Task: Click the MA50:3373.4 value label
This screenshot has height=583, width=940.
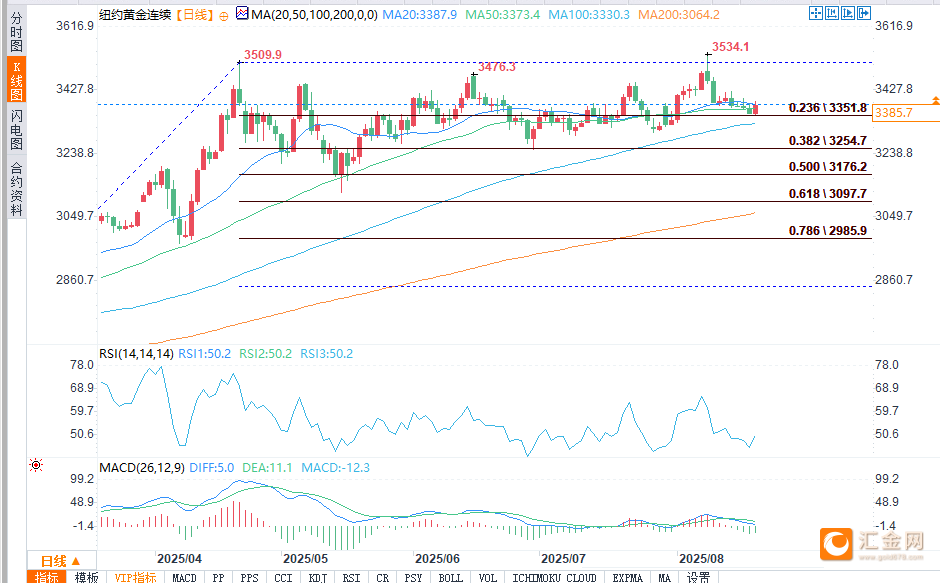Action: [502, 14]
